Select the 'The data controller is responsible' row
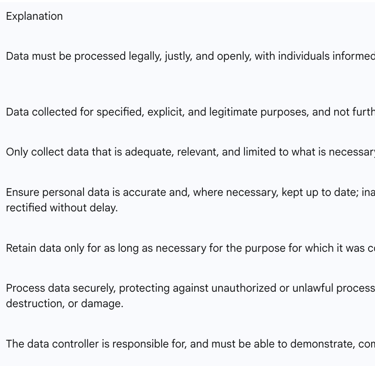The width and height of the screenshot is (375, 366). pyautogui.click(x=190, y=344)
